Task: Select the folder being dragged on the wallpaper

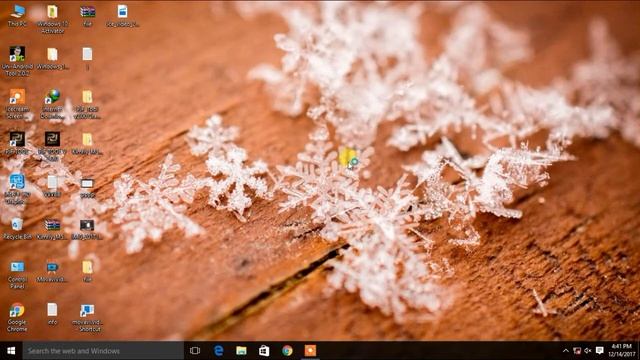Action: (347, 157)
